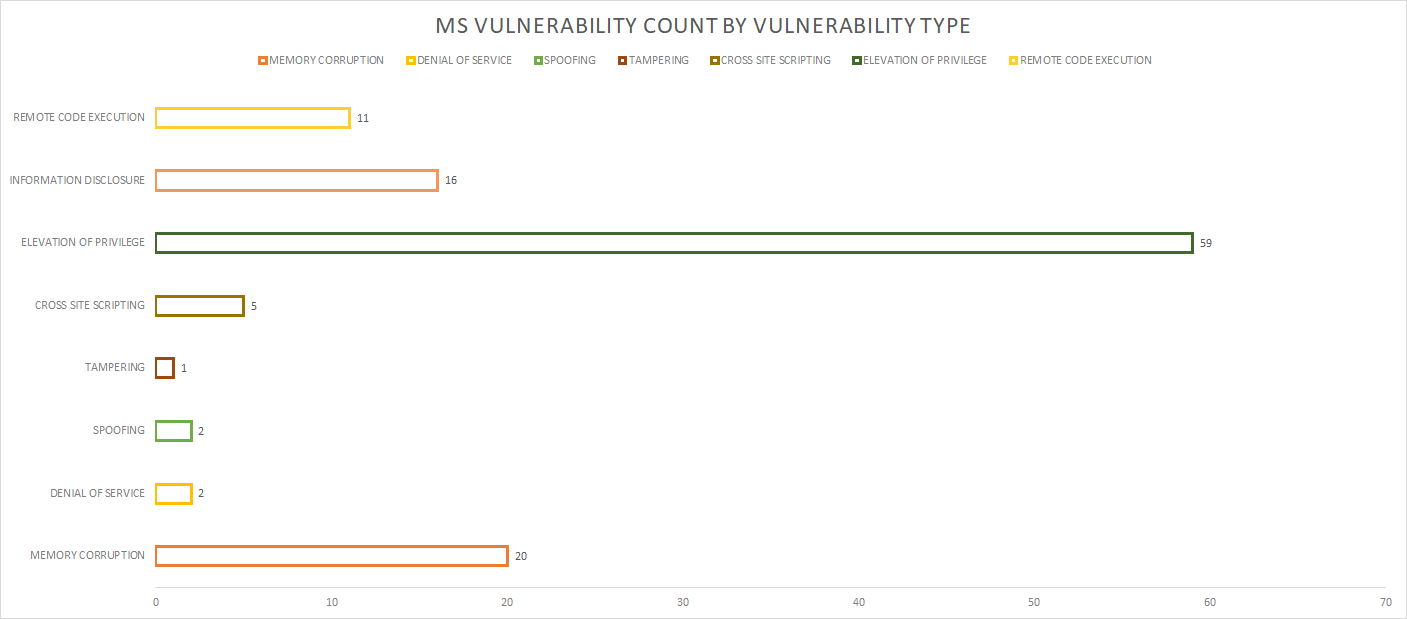
Task: Select the Tampering legend entry
Action: click(653, 61)
